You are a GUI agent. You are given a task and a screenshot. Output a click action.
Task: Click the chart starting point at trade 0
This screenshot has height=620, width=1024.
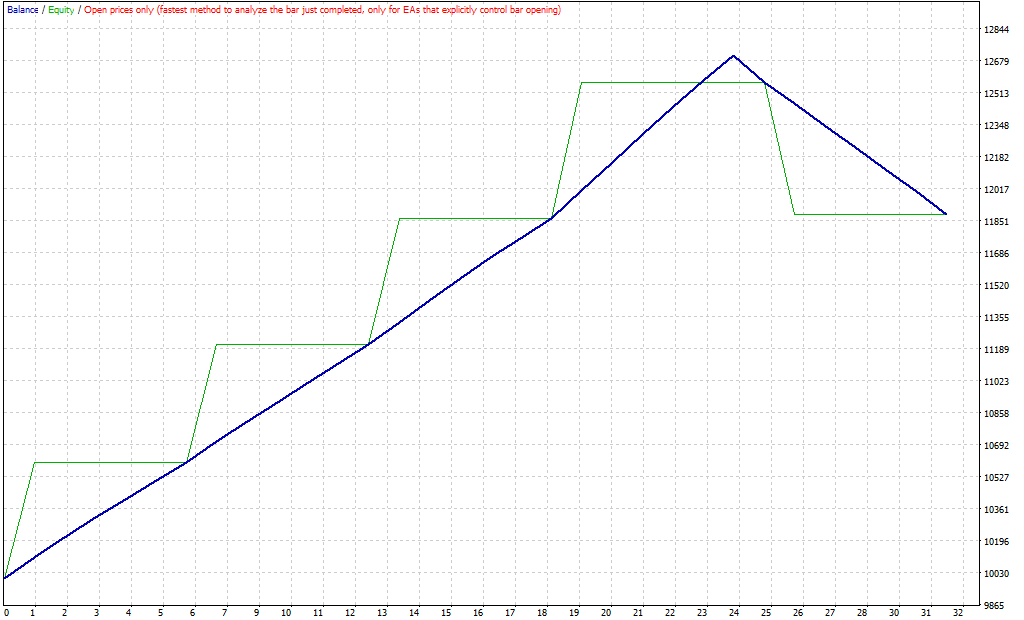[x=5, y=578]
